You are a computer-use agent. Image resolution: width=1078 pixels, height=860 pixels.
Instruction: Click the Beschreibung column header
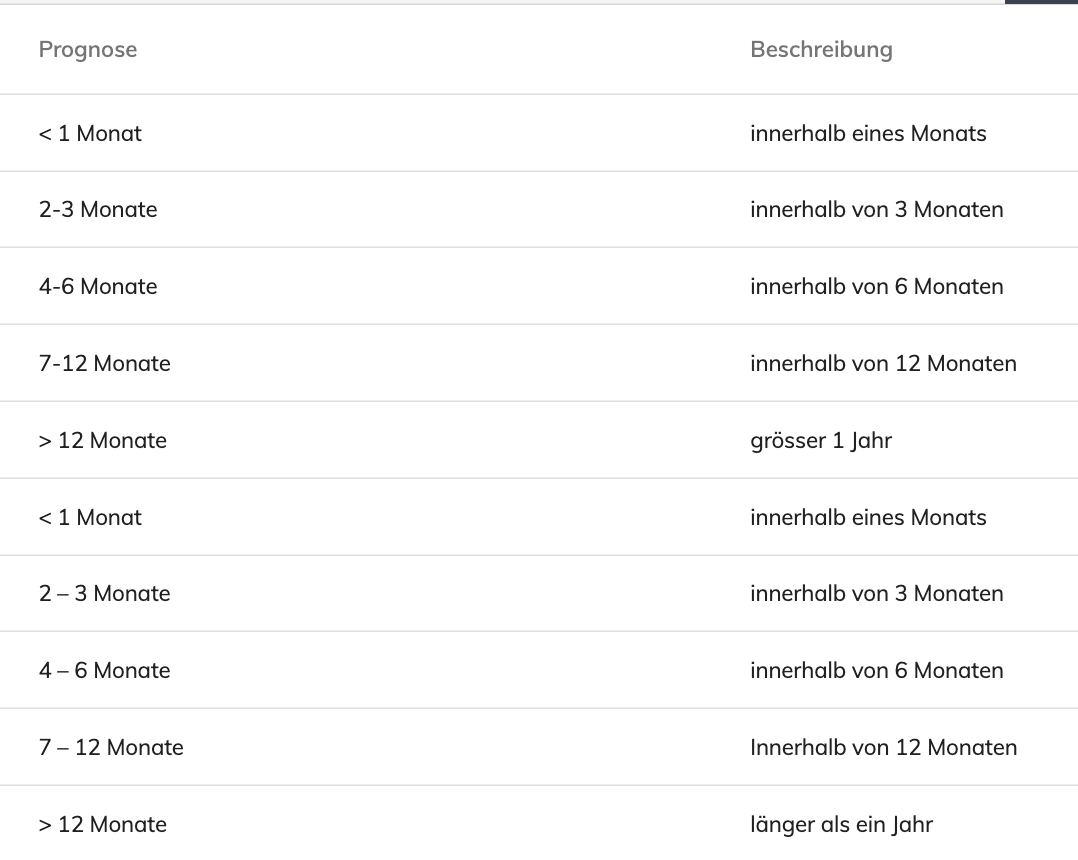point(822,49)
